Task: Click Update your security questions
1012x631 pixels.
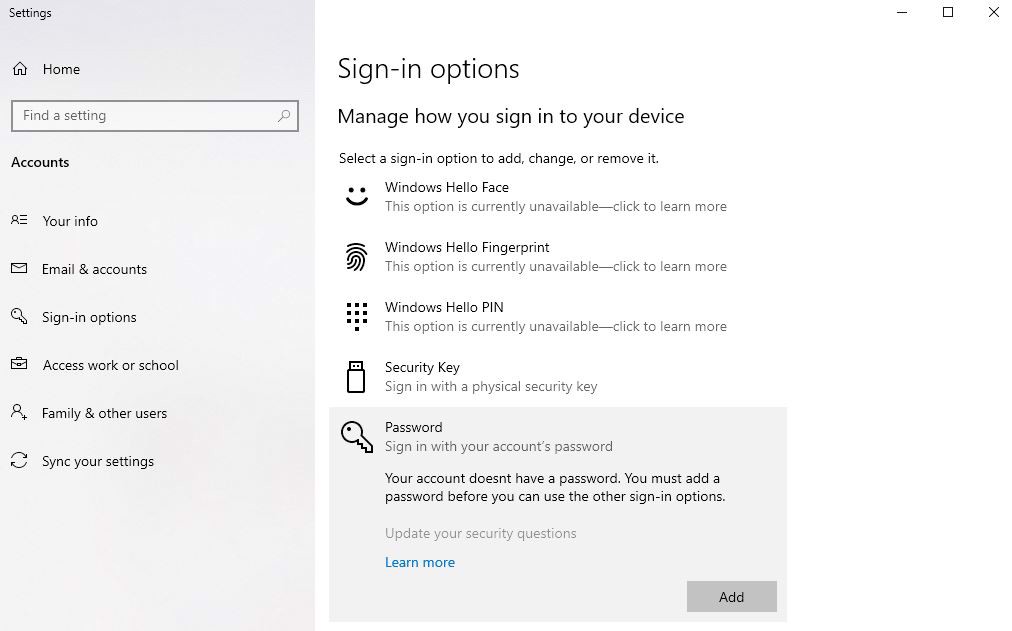Action: pyautogui.click(x=480, y=534)
